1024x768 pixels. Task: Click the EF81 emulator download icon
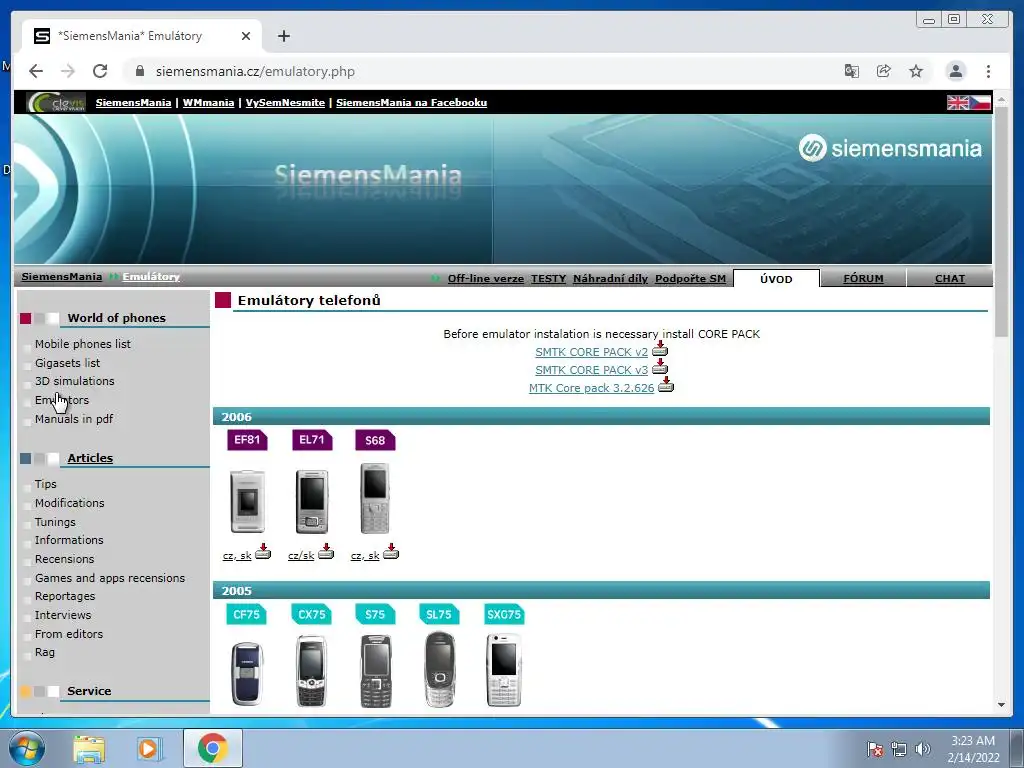(x=263, y=552)
